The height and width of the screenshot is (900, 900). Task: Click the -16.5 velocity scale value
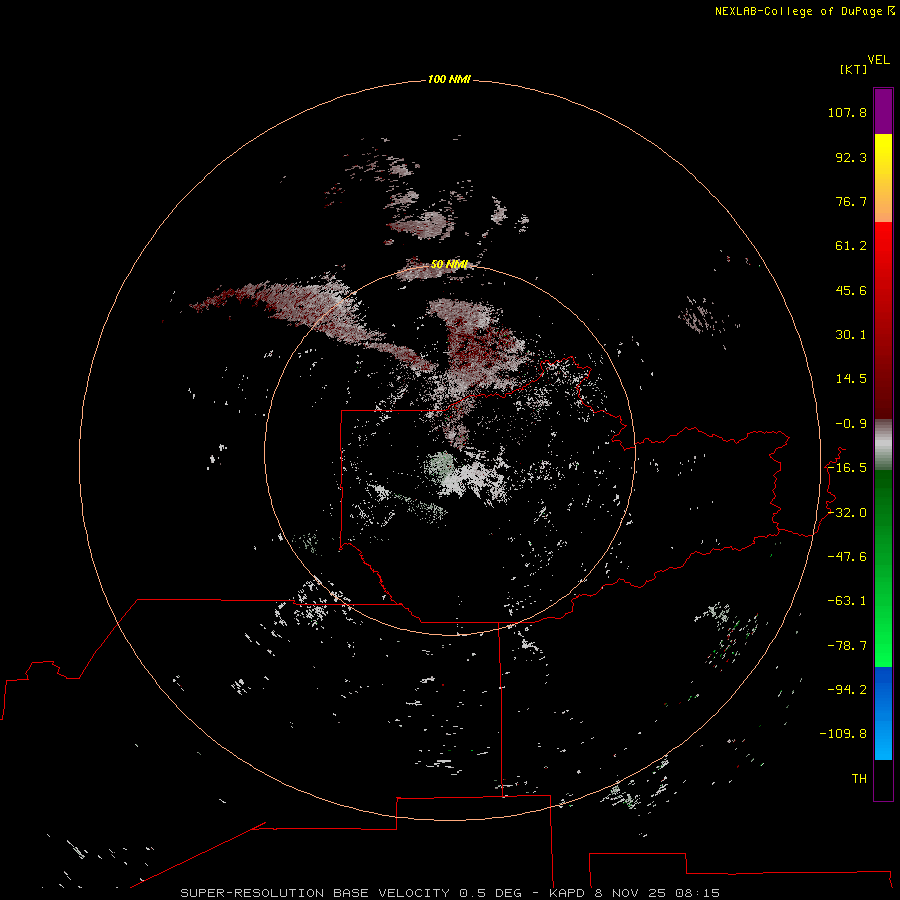[x=847, y=468]
